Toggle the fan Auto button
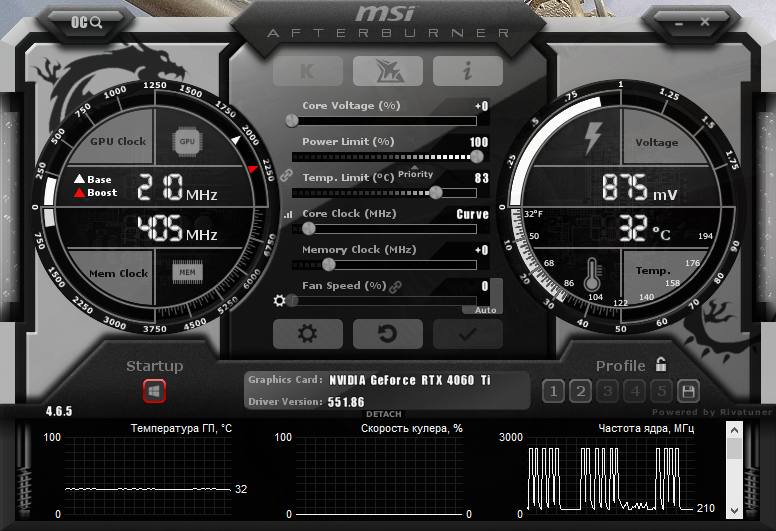Viewport: 776px width, 531px height. (x=485, y=310)
